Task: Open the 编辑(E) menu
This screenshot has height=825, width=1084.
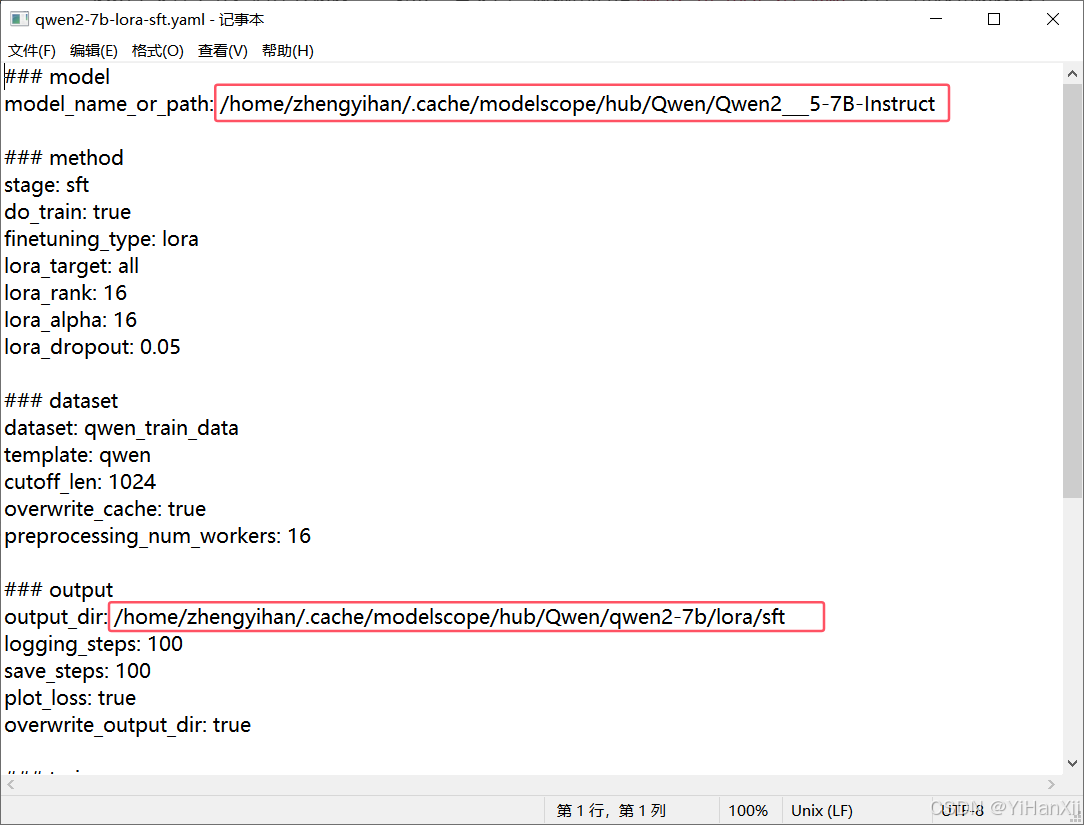Action: (94, 50)
